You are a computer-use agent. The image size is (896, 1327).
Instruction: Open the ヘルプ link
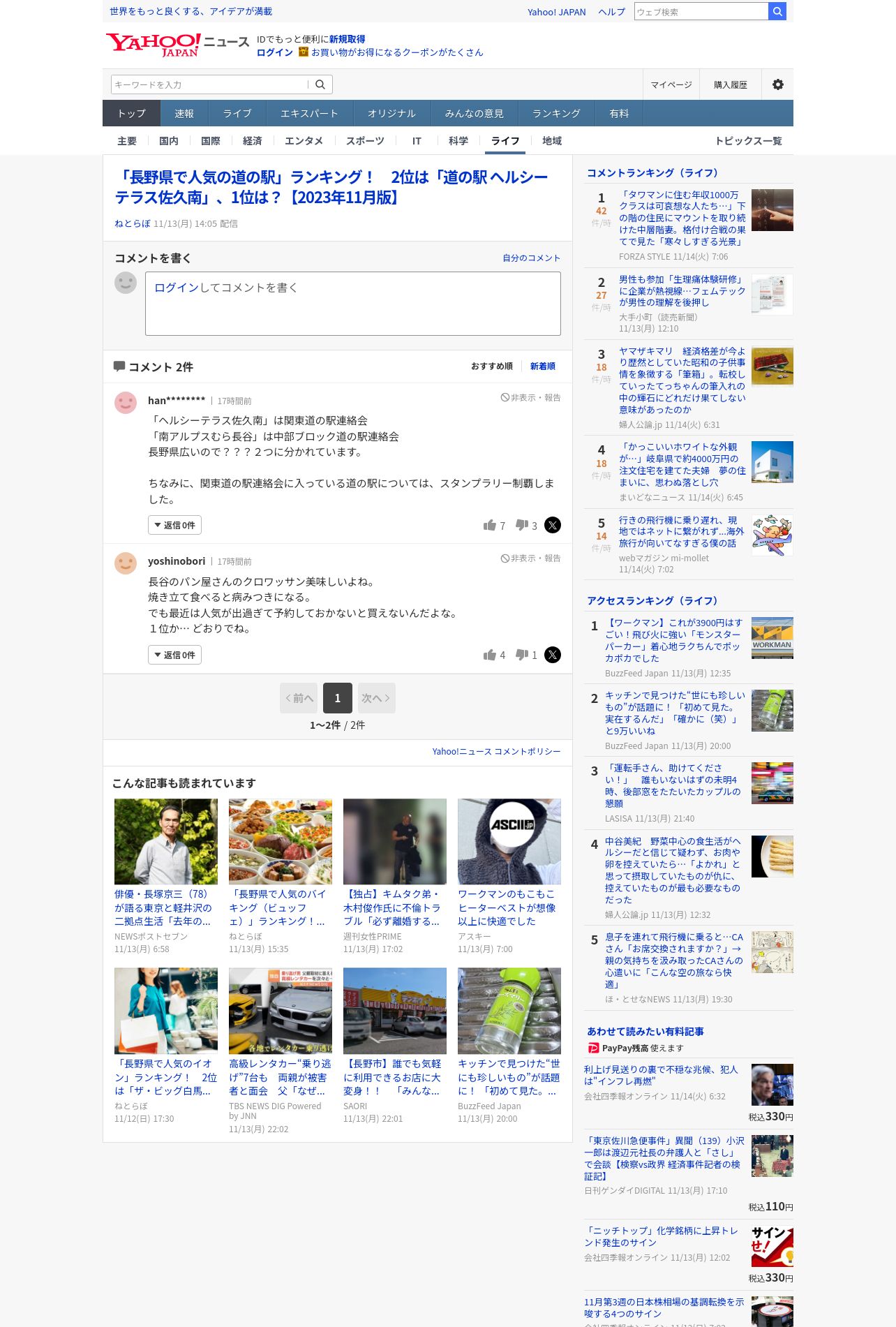click(611, 12)
